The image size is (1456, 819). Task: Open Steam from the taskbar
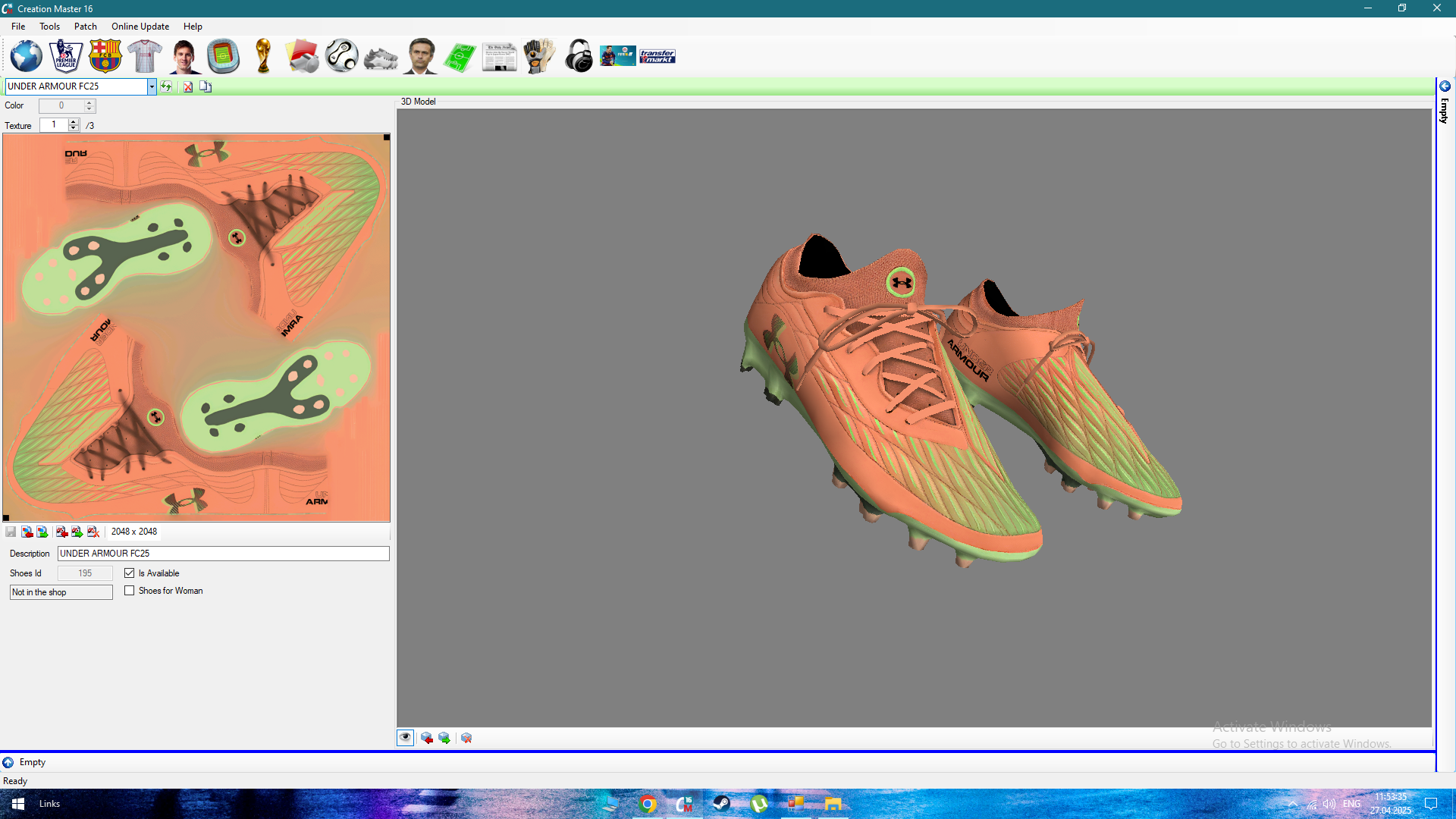point(721,804)
